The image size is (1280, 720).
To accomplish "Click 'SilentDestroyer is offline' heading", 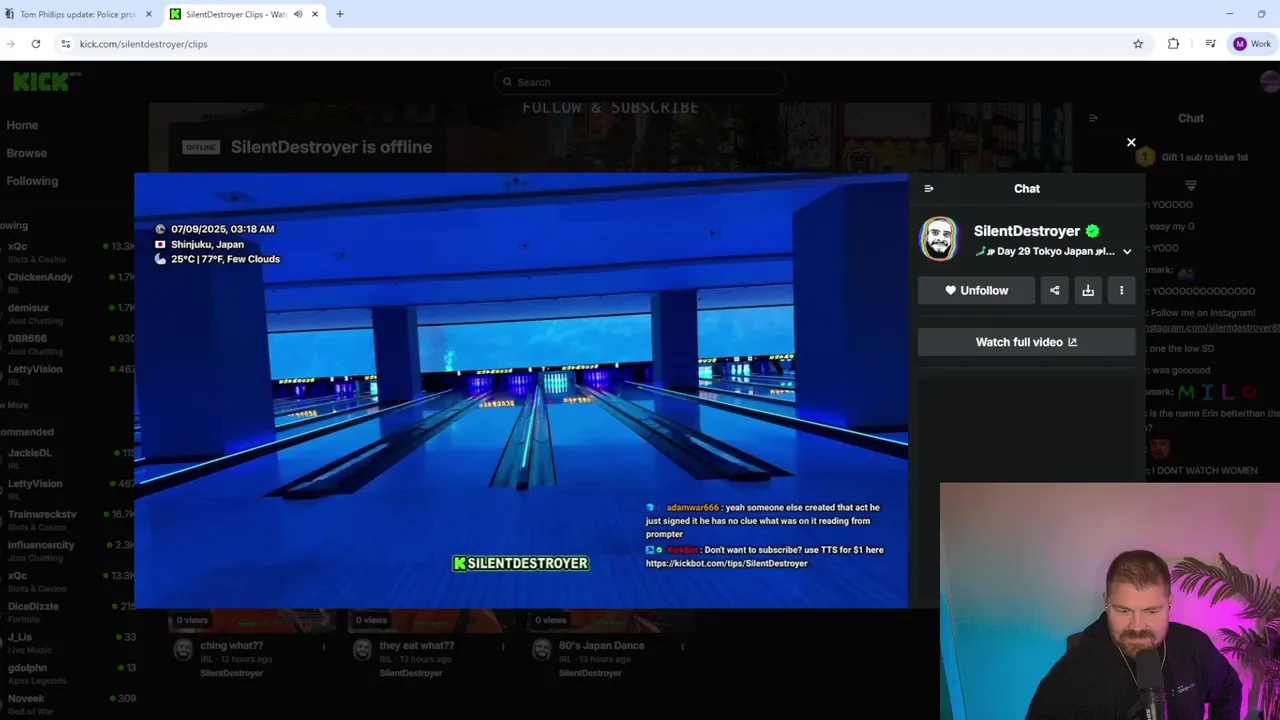I will coord(331,147).
